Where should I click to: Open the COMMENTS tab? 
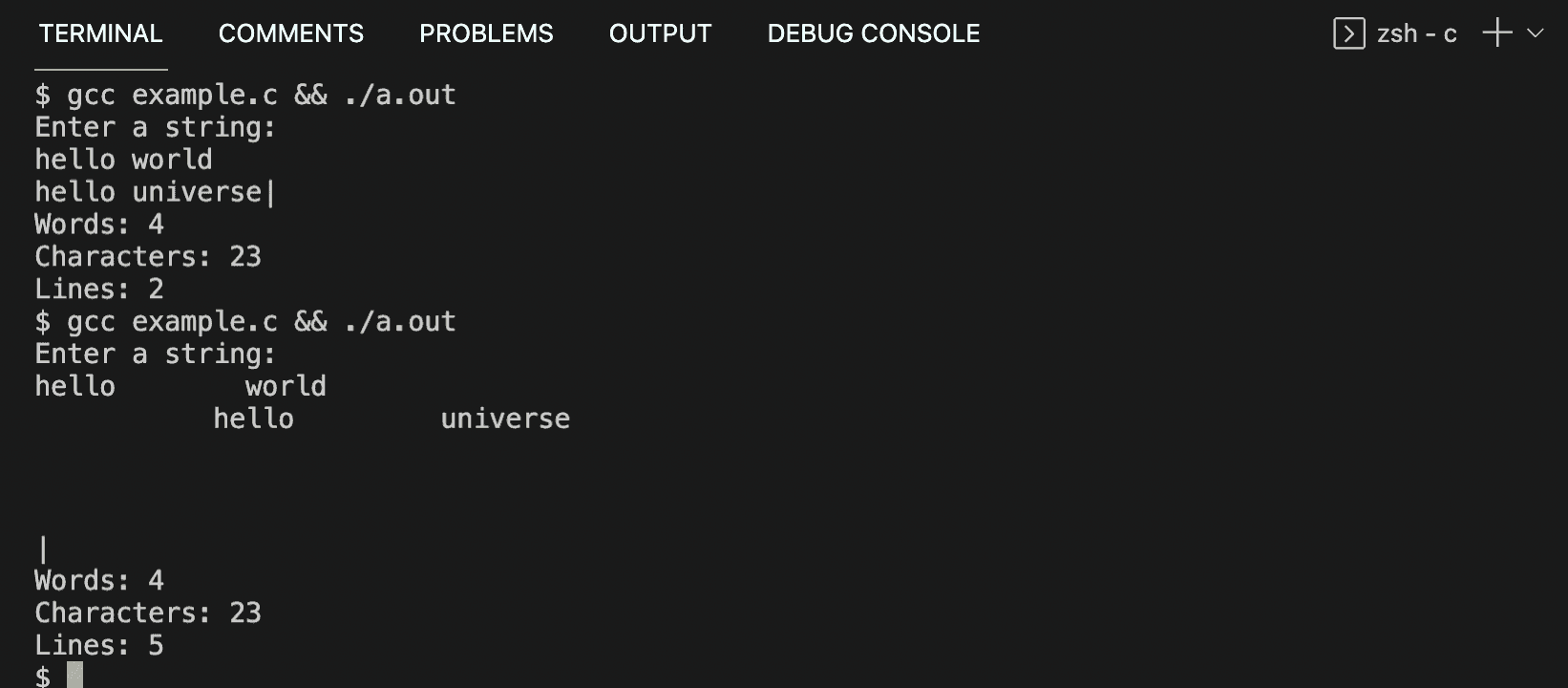tap(291, 33)
